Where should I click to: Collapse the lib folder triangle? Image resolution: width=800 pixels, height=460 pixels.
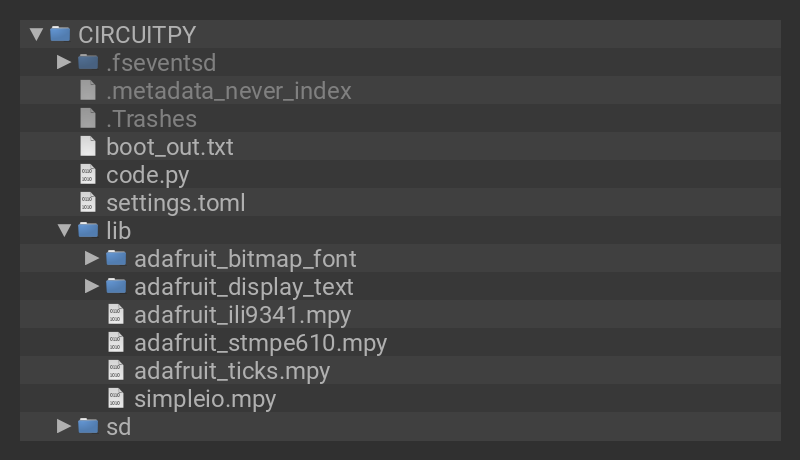(64, 231)
